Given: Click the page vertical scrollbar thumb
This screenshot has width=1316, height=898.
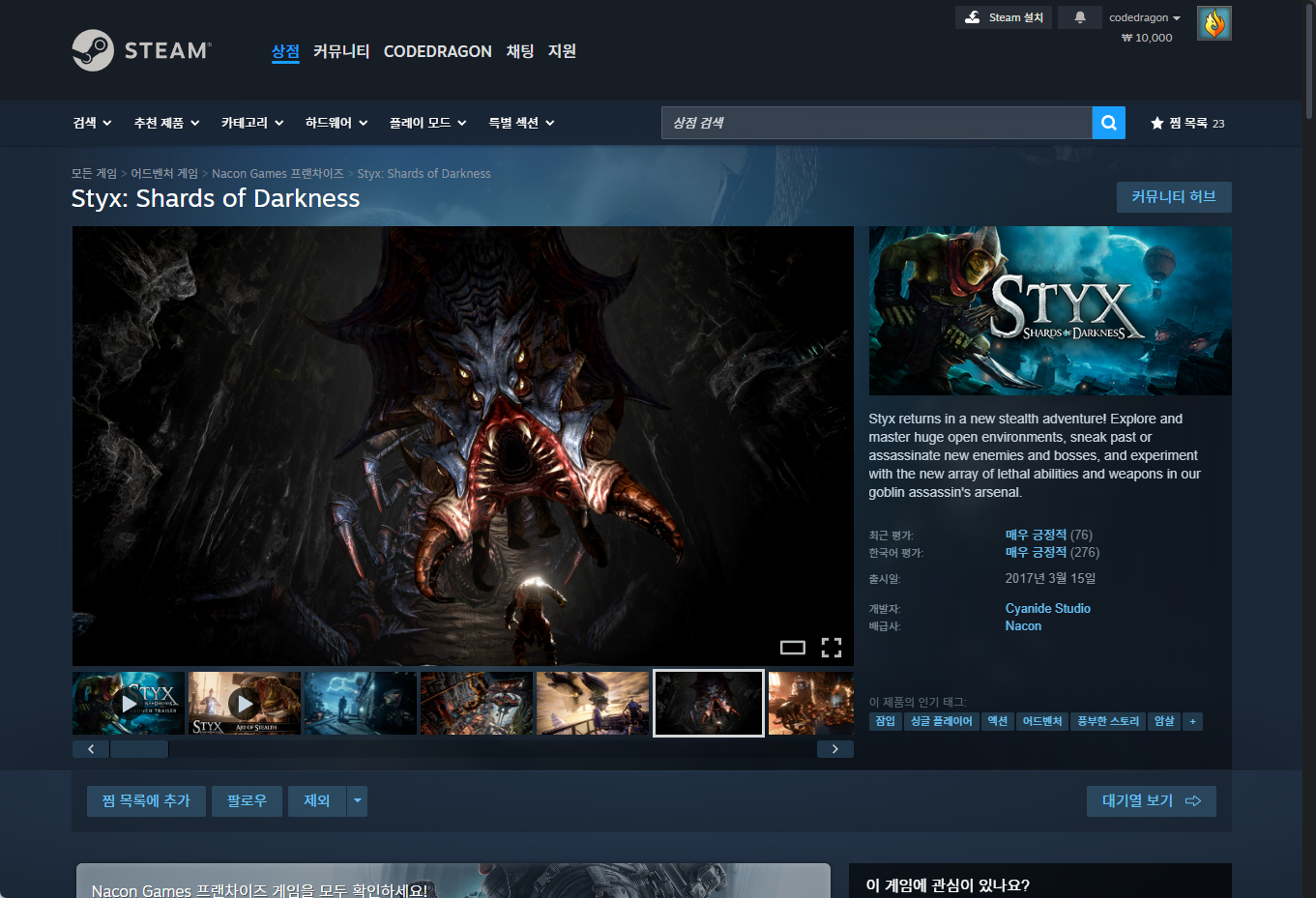Looking at the screenshot, I should [x=1309, y=60].
